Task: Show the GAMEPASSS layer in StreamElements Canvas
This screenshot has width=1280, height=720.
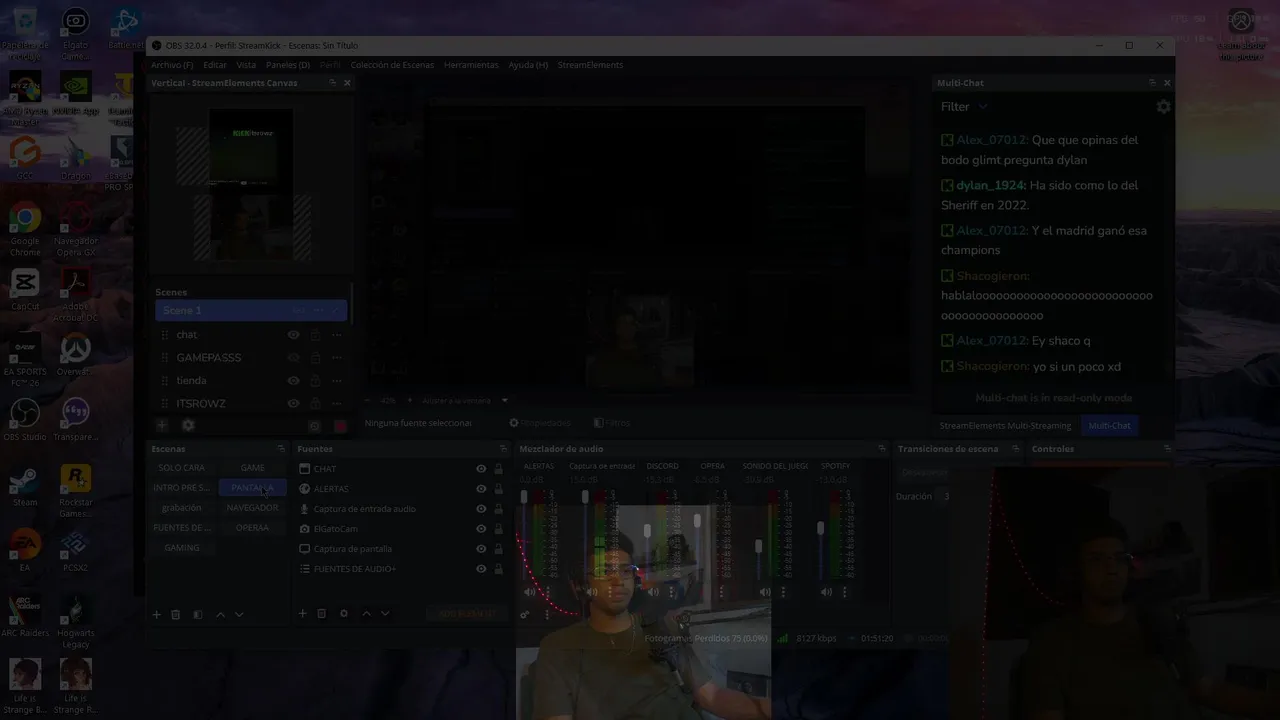Action: click(293, 358)
